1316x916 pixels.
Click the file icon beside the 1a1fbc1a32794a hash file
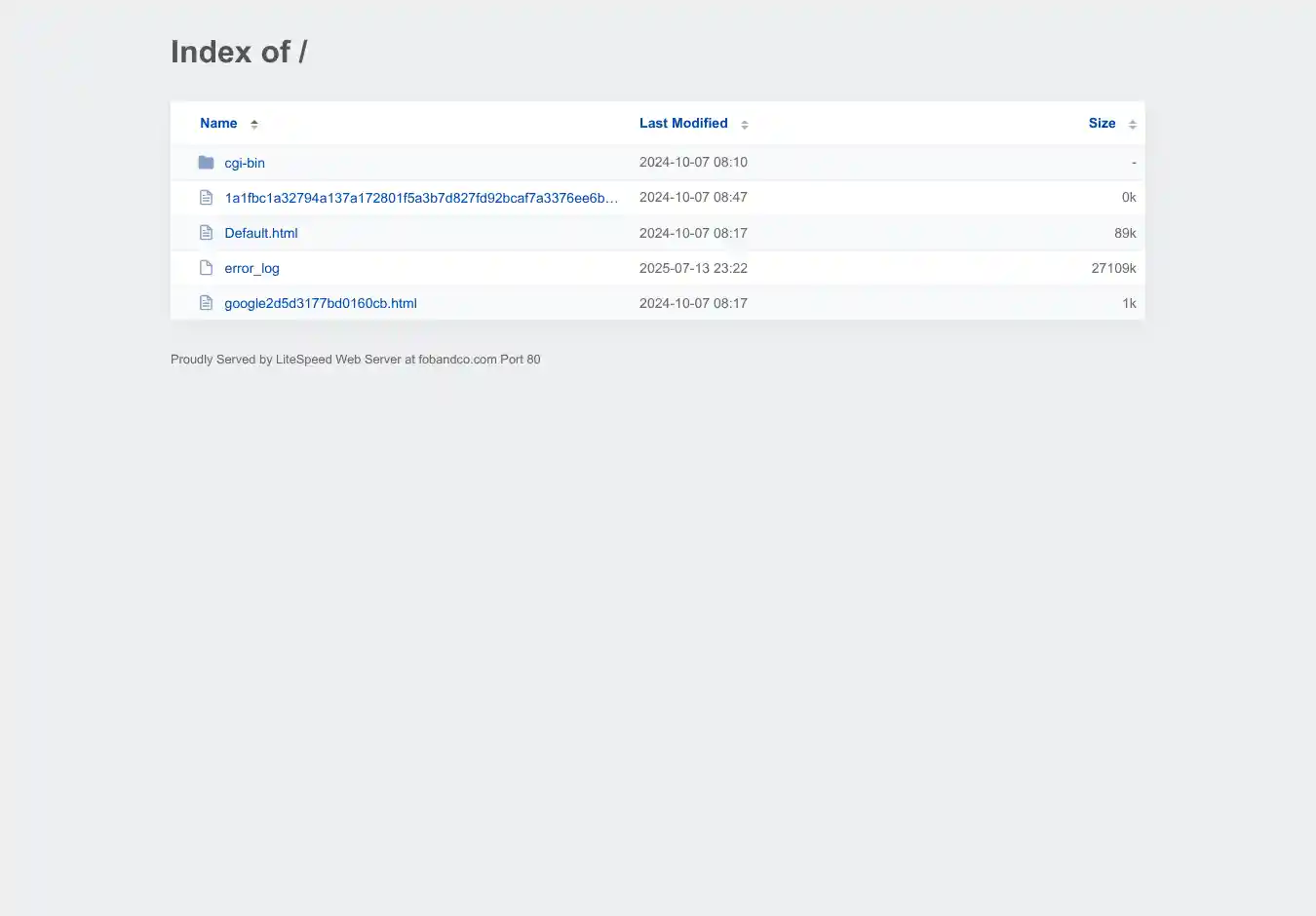pos(206,198)
